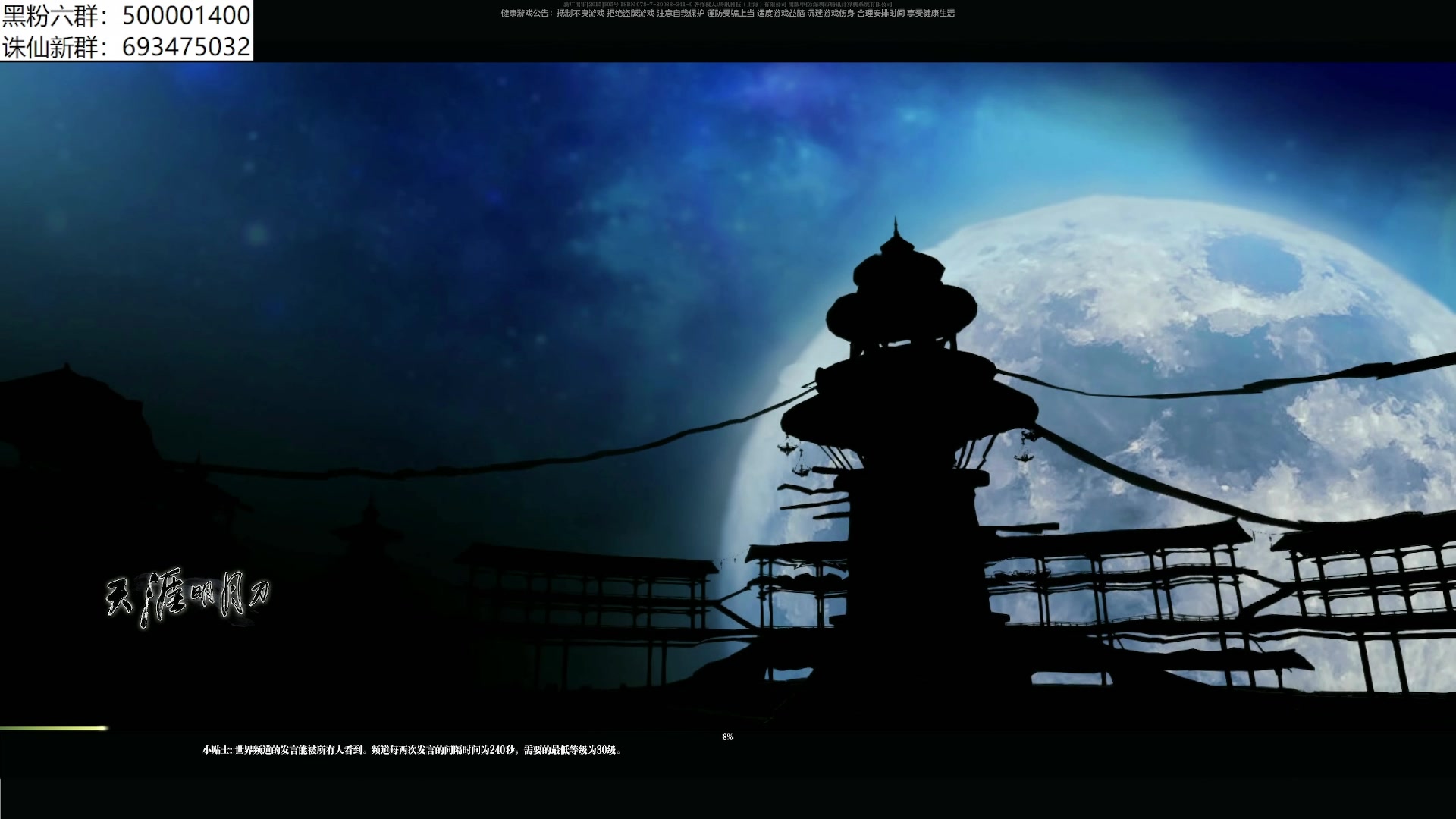1456x819 pixels.
Task: Click the 黑粉六群 500001400 overlay text
Action: pos(126,15)
